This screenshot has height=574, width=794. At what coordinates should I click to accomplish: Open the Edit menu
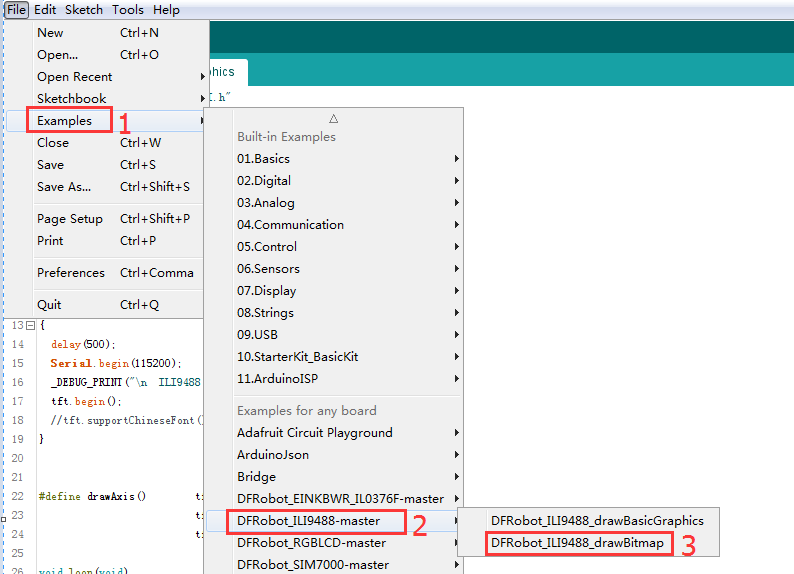point(45,10)
